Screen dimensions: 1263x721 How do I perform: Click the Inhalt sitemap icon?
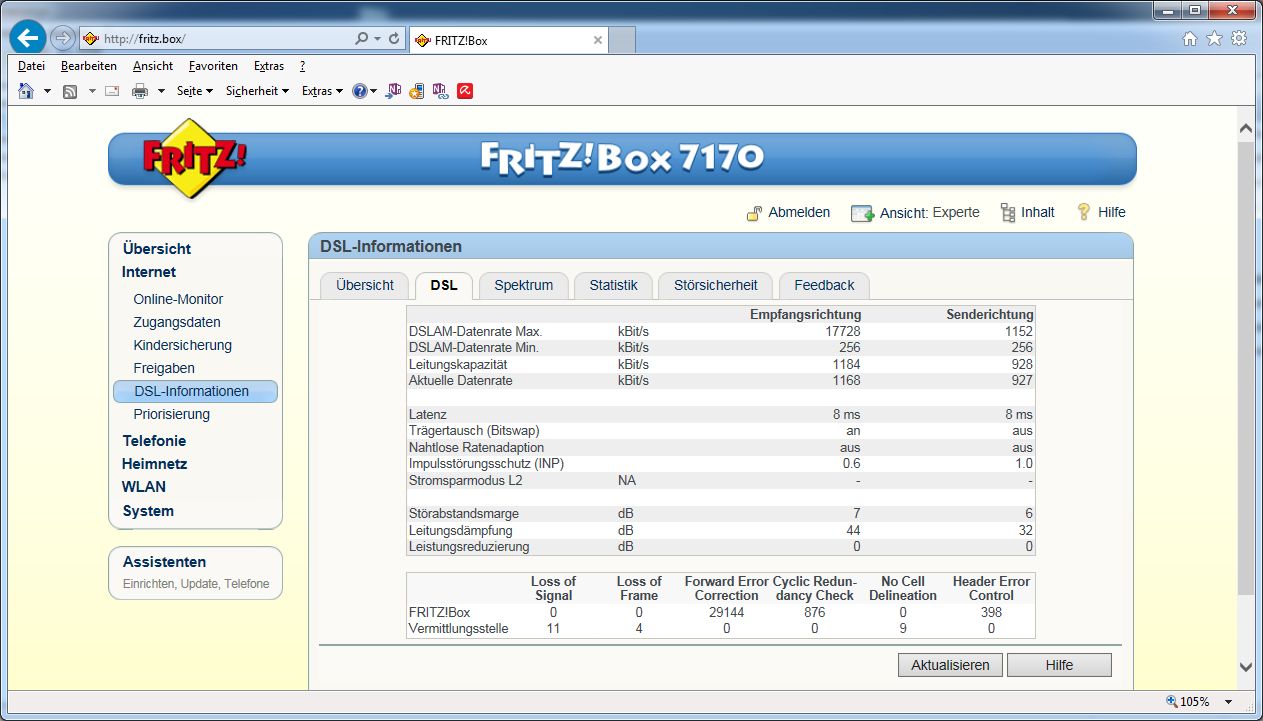[x=1008, y=213]
